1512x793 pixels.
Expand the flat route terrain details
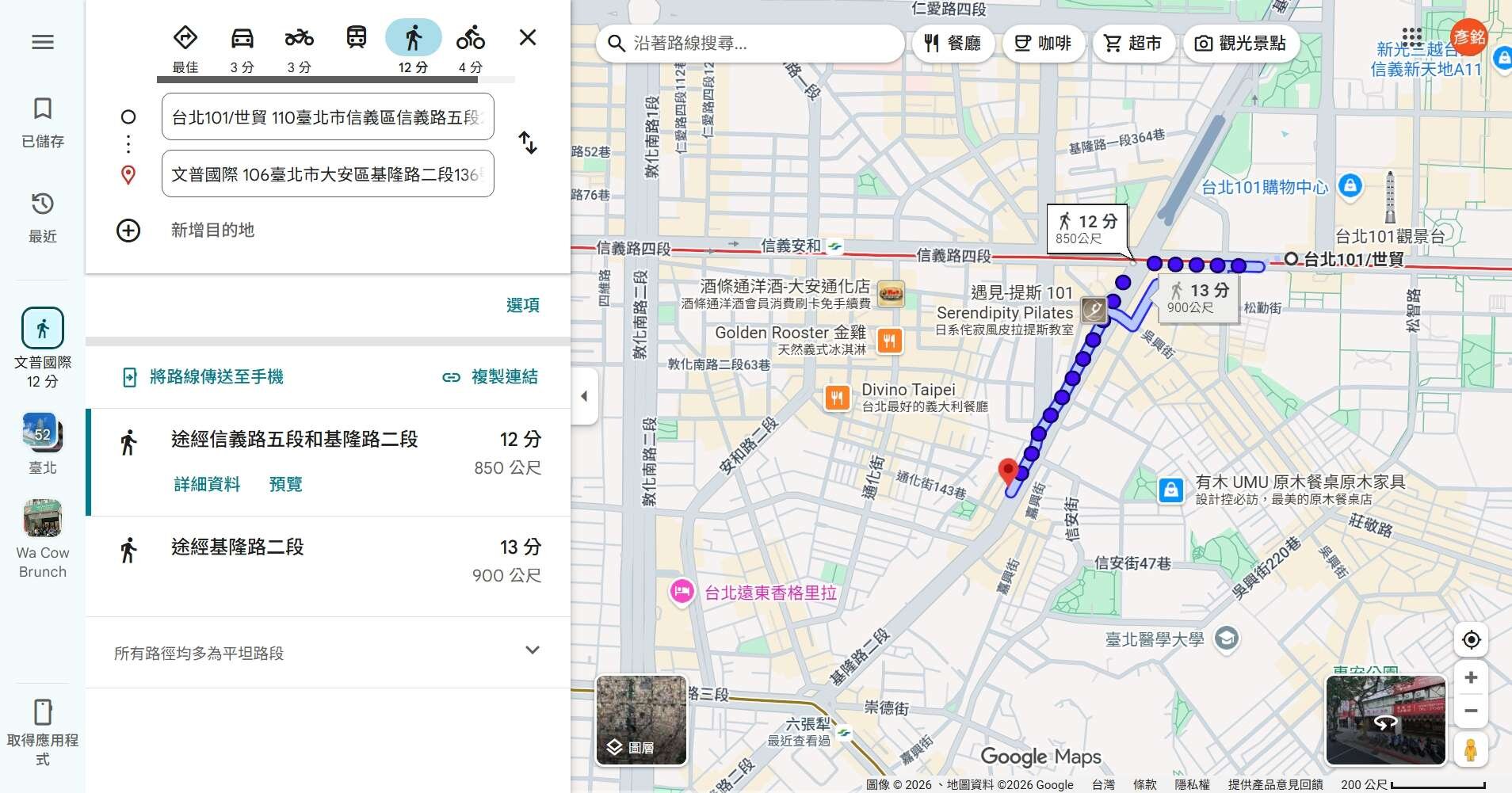click(x=532, y=650)
